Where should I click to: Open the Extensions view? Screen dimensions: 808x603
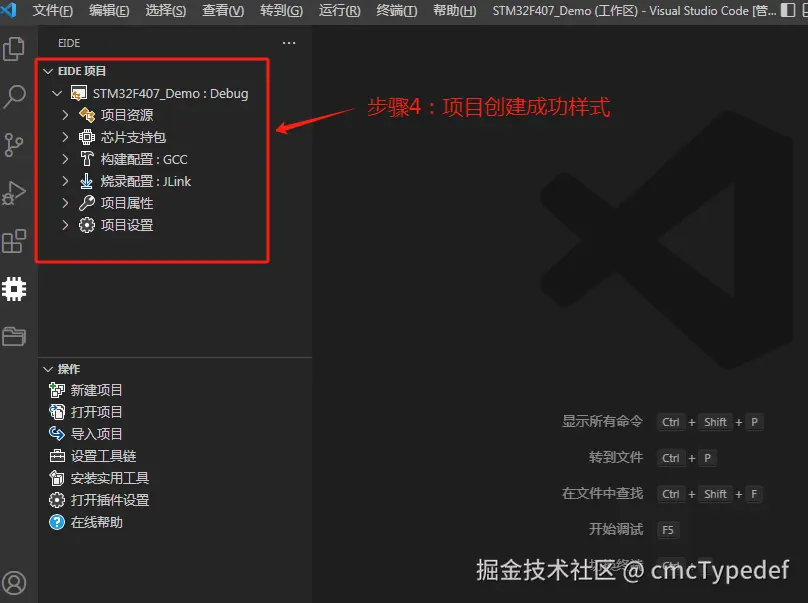tap(14, 241)
